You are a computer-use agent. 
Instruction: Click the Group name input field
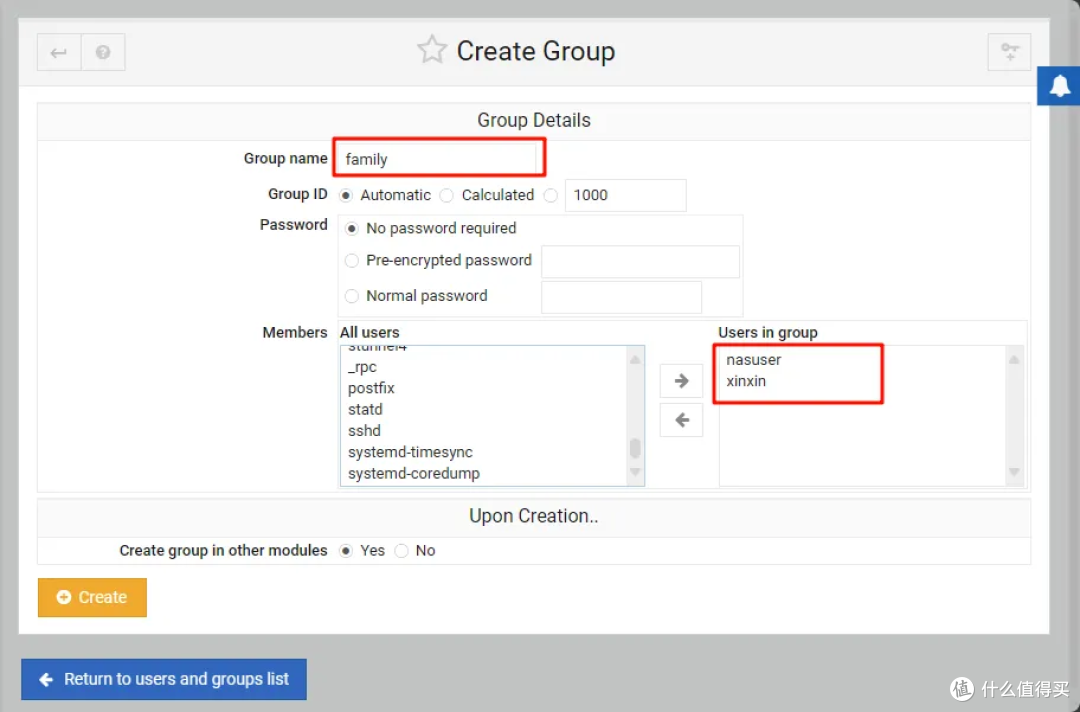click(439, 159)
